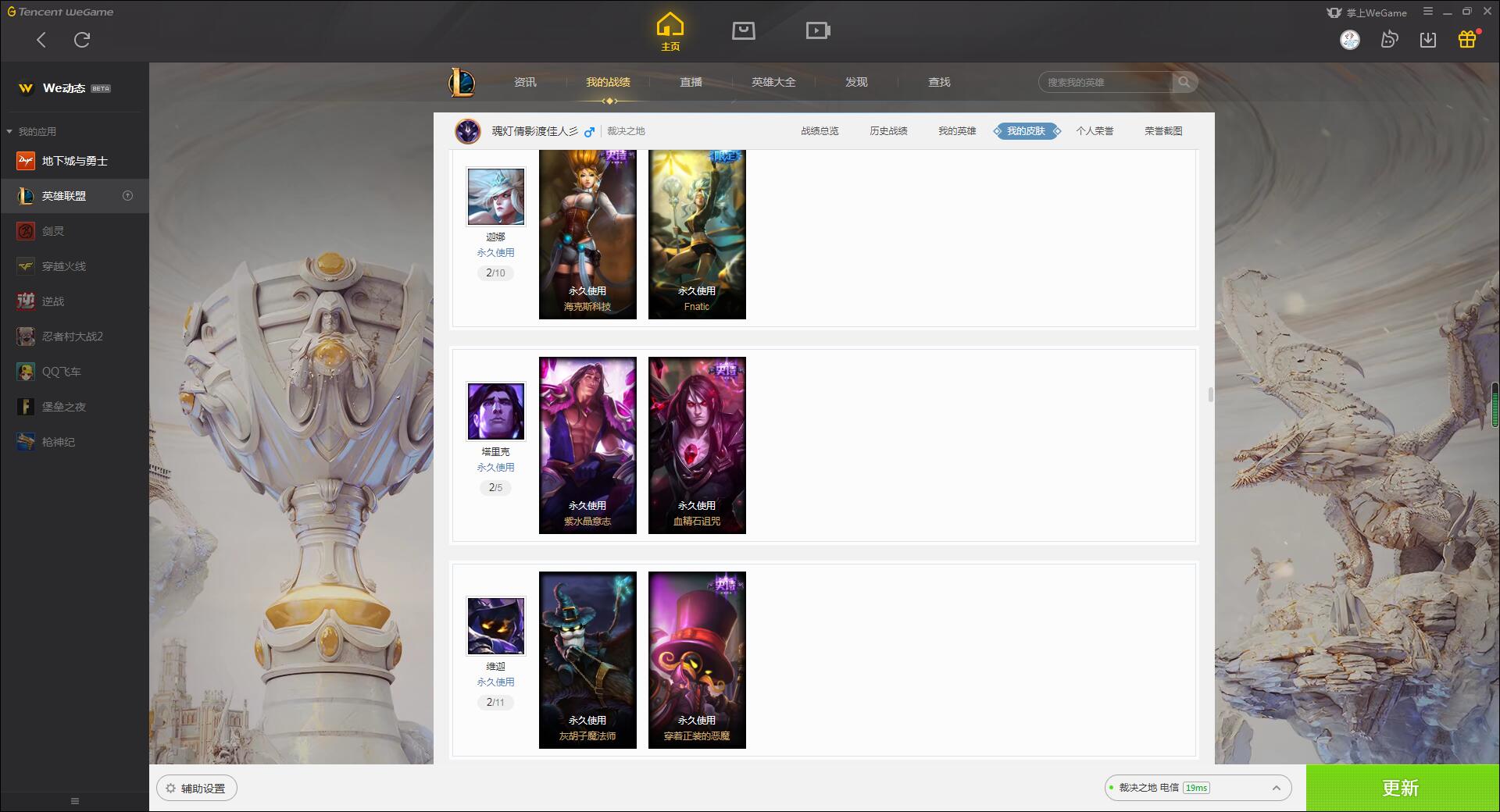The width and height of the screenshot is (1500, 812).
Task: Expand the bottom sidebar handle
Action: pos(75,800)
